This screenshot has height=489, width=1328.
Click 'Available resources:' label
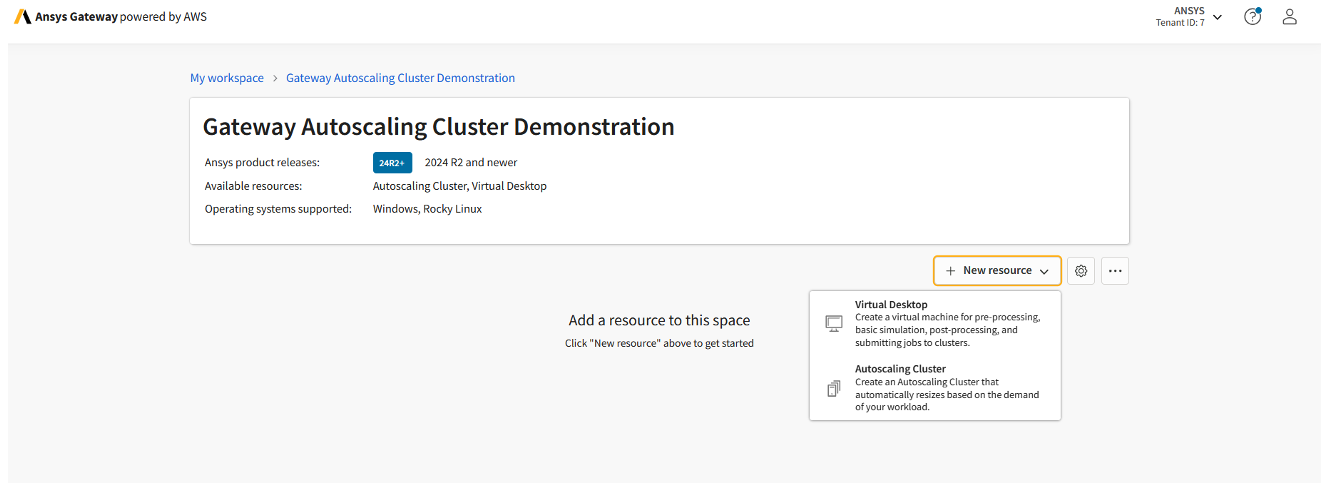[x=253, y=186]
